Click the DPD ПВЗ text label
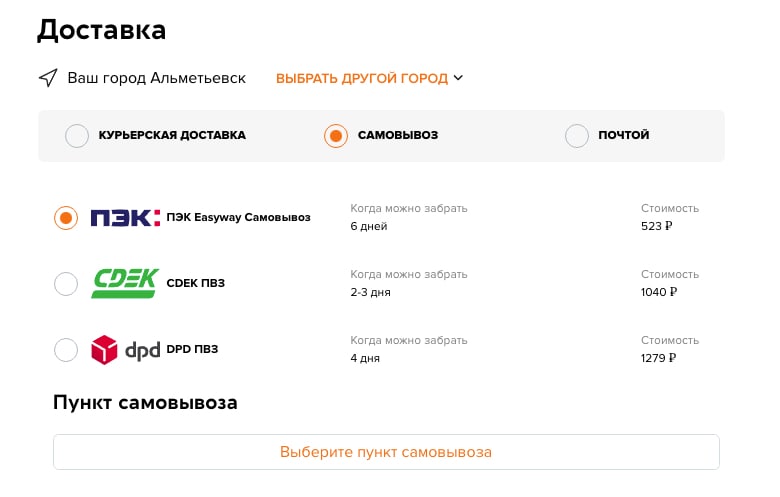Screen dimensions: 780x497 point(191,349)
